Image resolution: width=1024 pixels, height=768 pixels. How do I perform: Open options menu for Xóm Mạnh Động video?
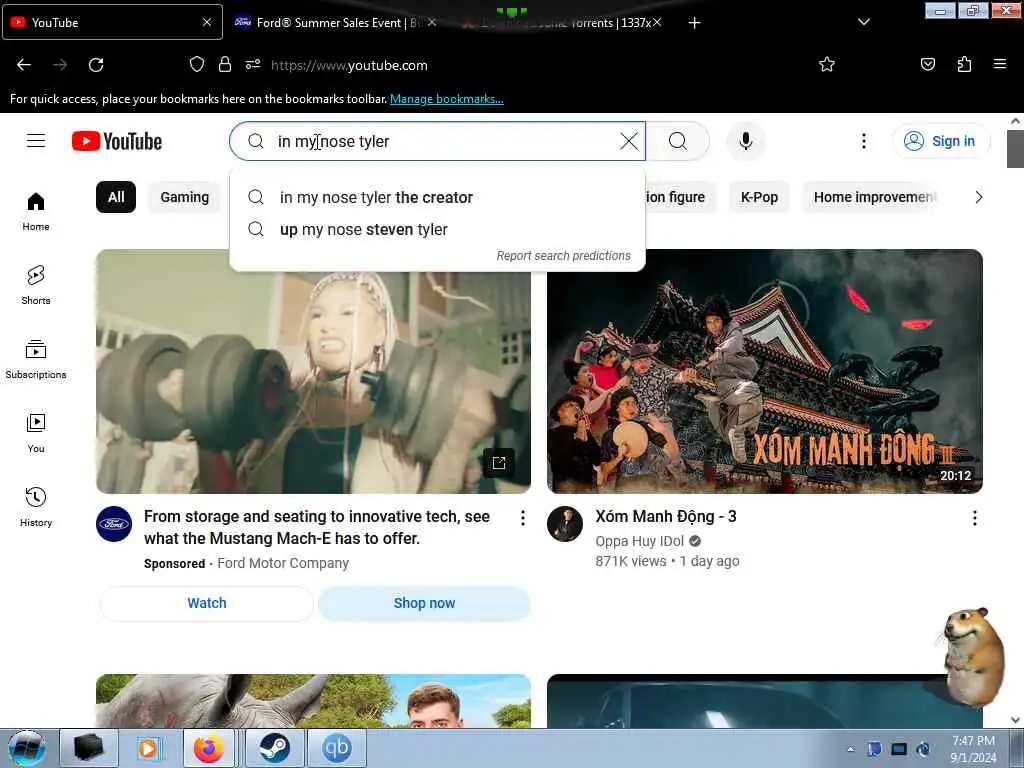coord(974,518)
